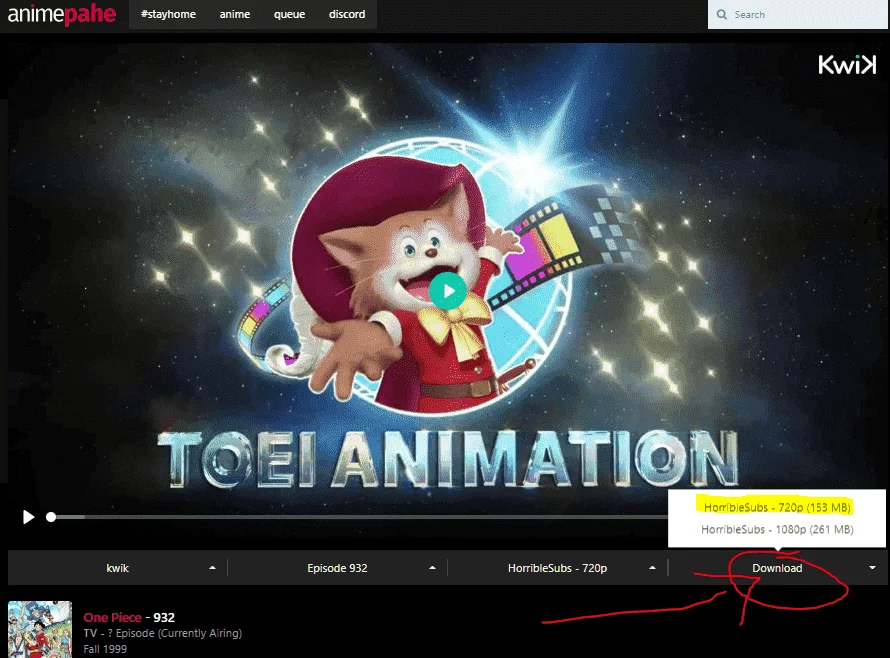The image size is (890, 658).
Task: Open the kwik provider dropdown
Action: tap(117, 568)
